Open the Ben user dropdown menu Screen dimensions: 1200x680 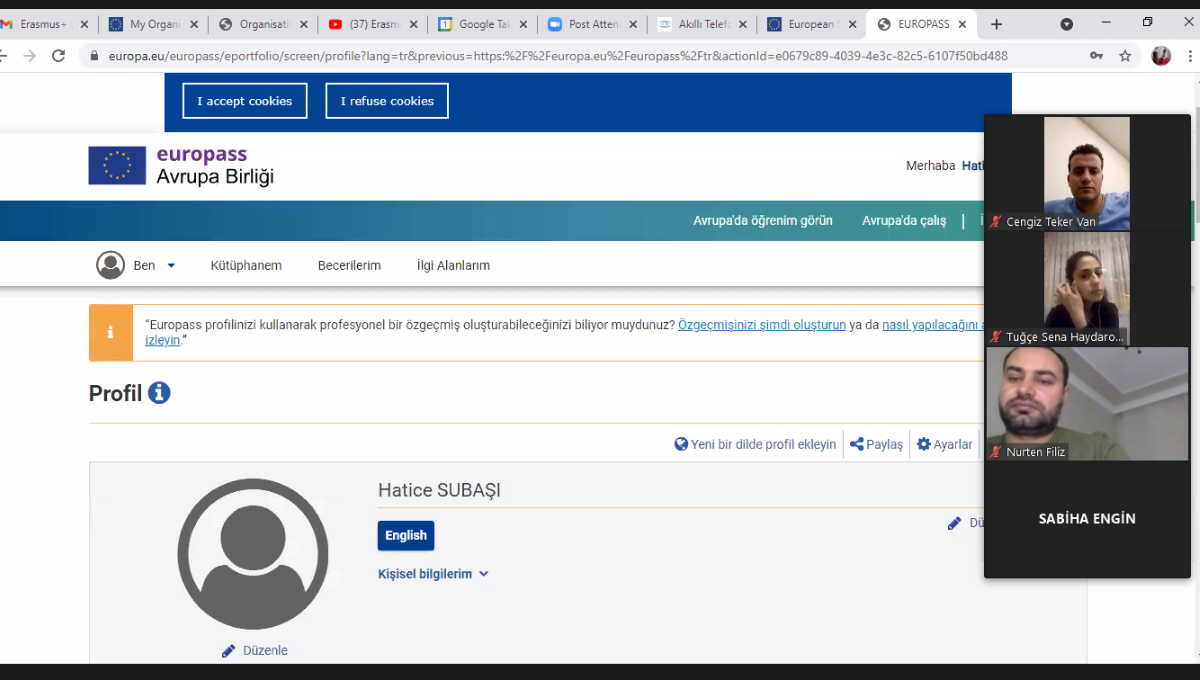tap(137, 265)
